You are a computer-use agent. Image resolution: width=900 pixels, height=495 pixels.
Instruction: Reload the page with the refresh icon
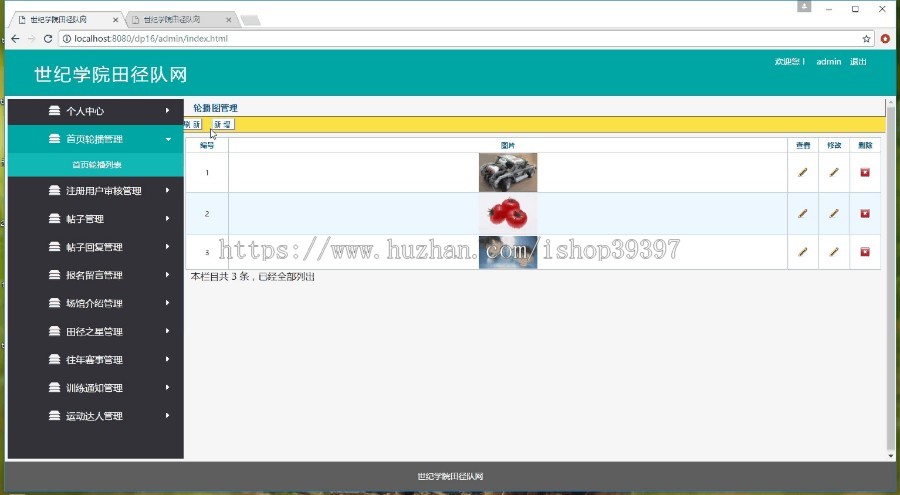(x=48, y=38)
